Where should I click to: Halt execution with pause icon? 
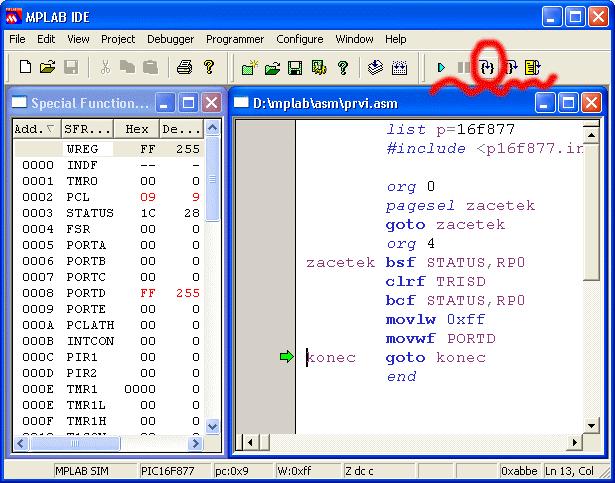point(464,67)
